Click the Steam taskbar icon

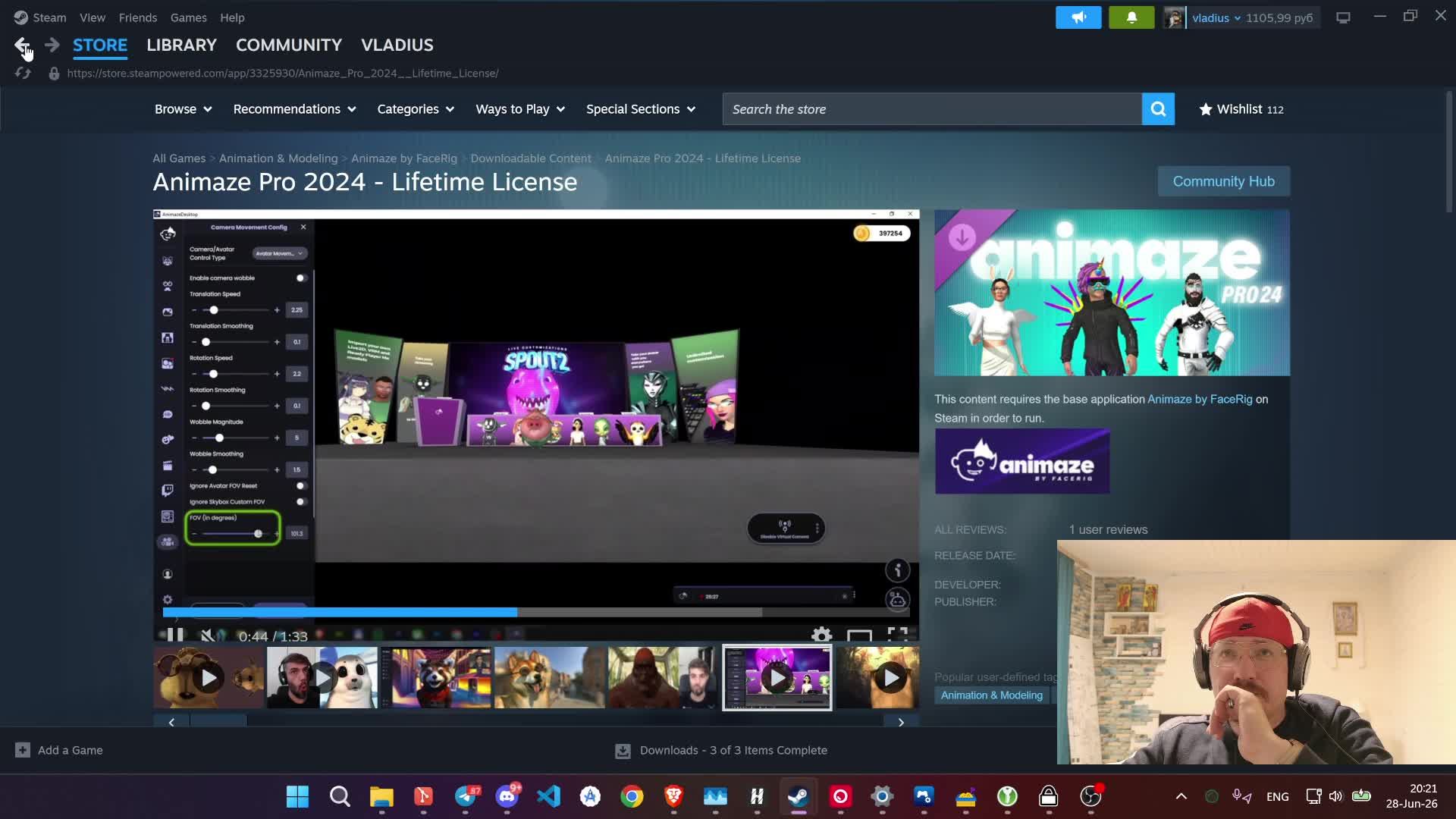point(798,796)
